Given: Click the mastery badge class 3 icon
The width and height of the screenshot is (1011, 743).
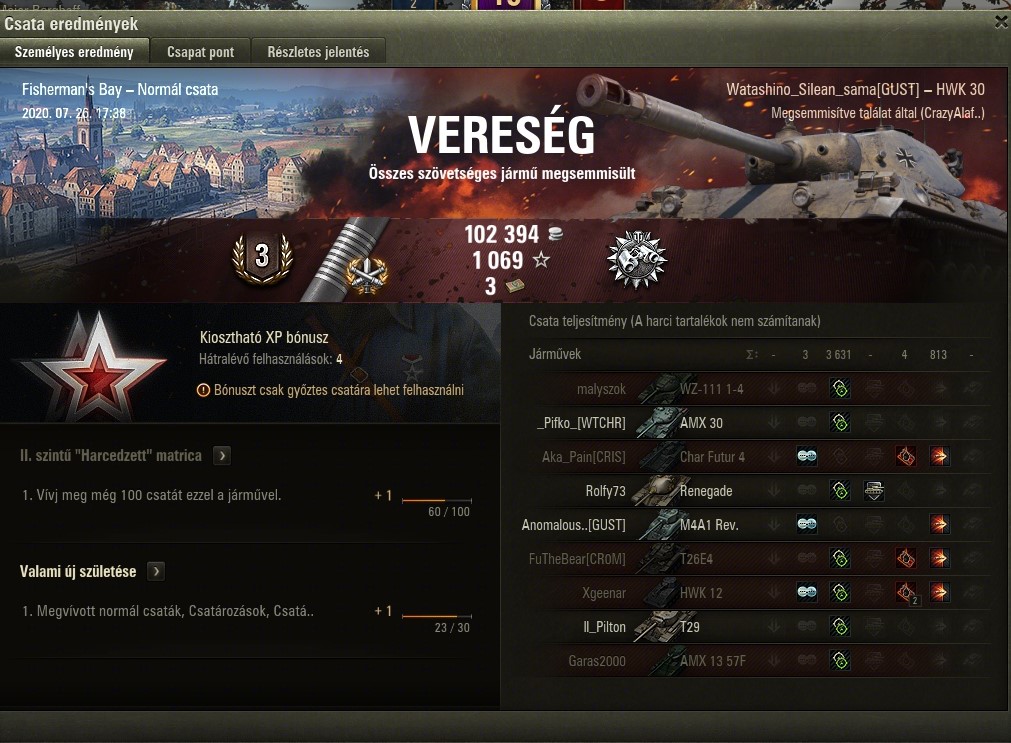Looking at the screenshot, I should click(262, 258).
